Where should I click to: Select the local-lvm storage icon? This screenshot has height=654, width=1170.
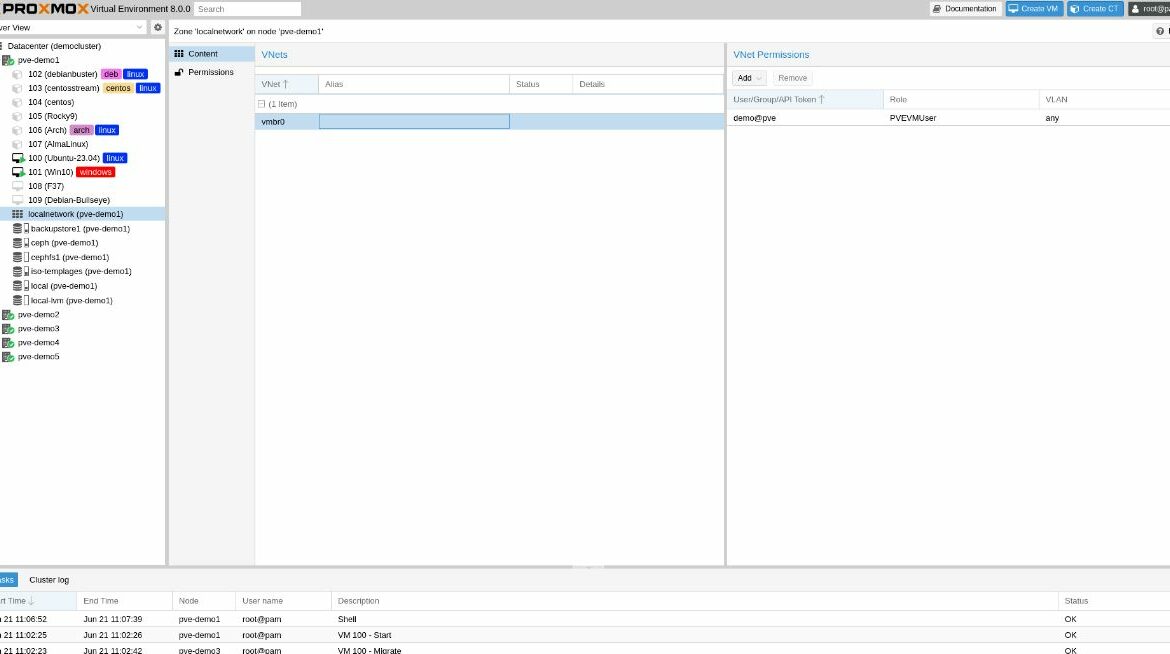point(21,300)
